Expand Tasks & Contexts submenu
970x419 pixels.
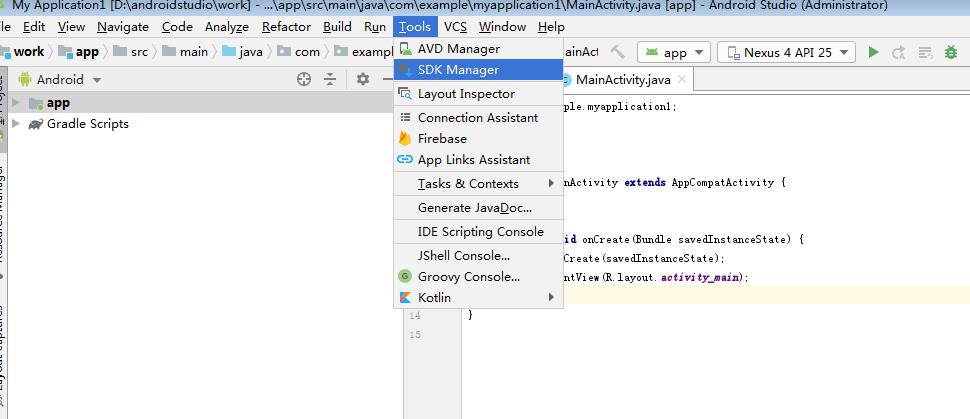(478, 184)
